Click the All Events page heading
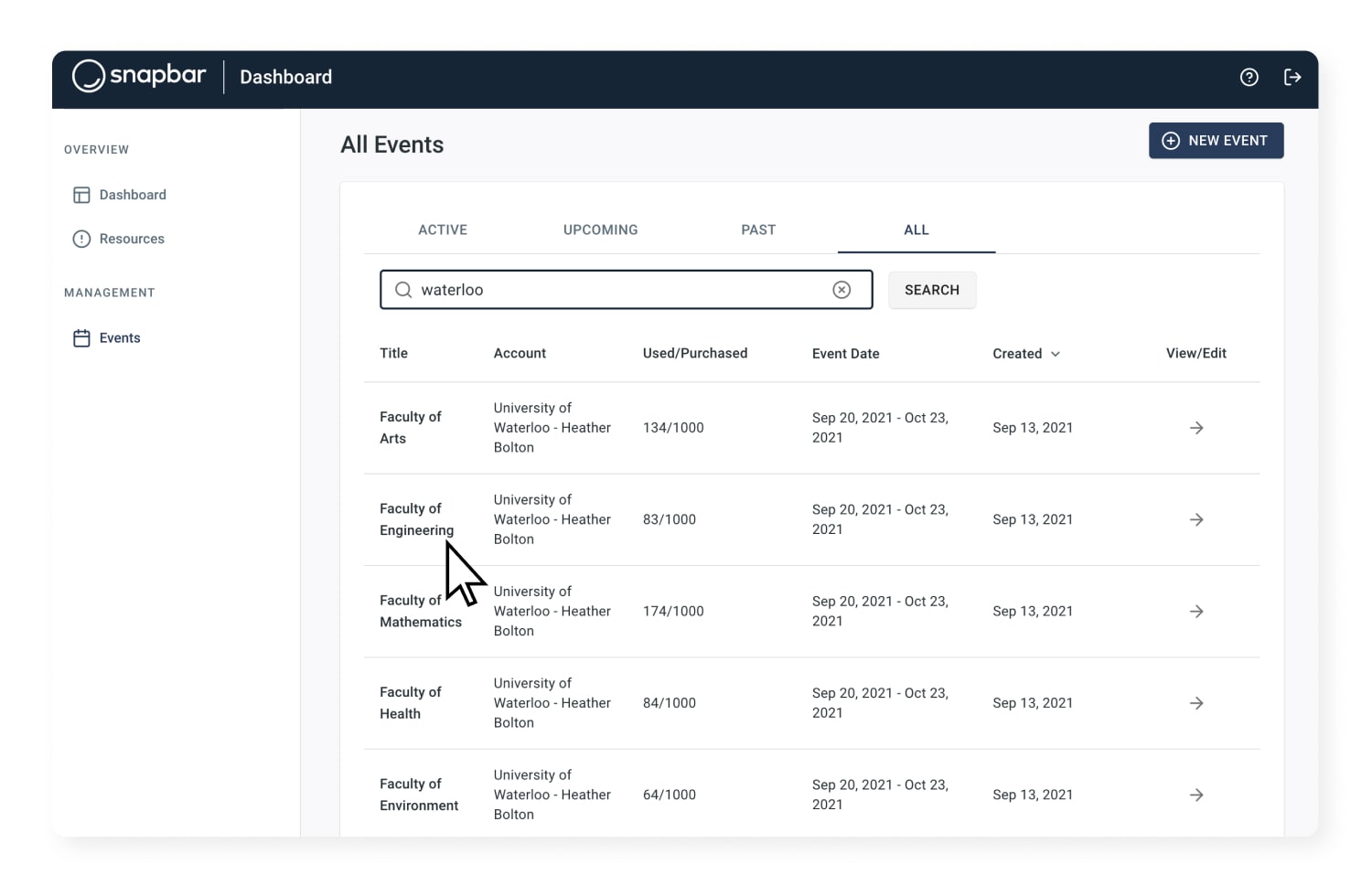This screenshot has width=1372, height=886. point(392,144)
